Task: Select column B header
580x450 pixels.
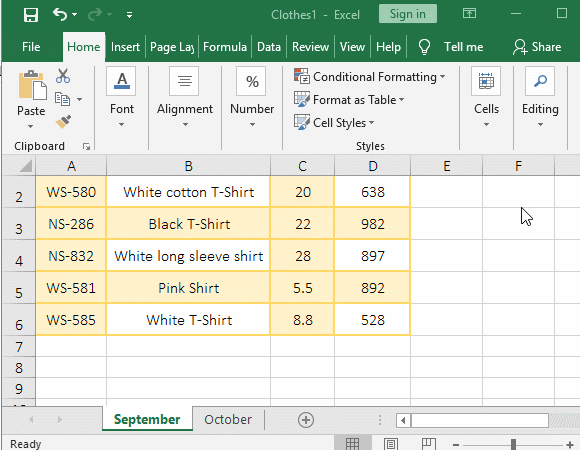Action: 188,166
